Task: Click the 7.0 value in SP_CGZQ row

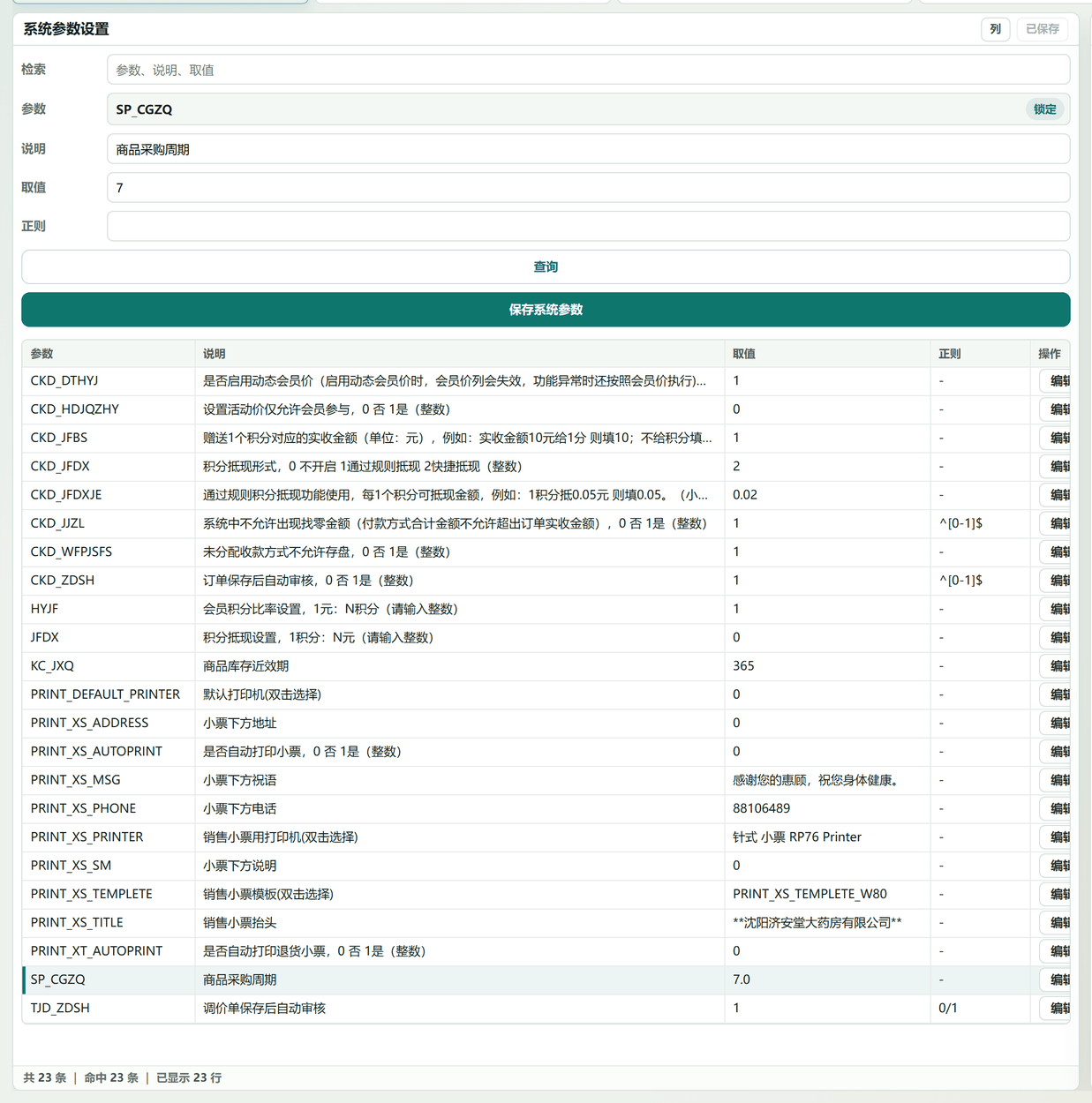Action: click(x=742, y=979)
